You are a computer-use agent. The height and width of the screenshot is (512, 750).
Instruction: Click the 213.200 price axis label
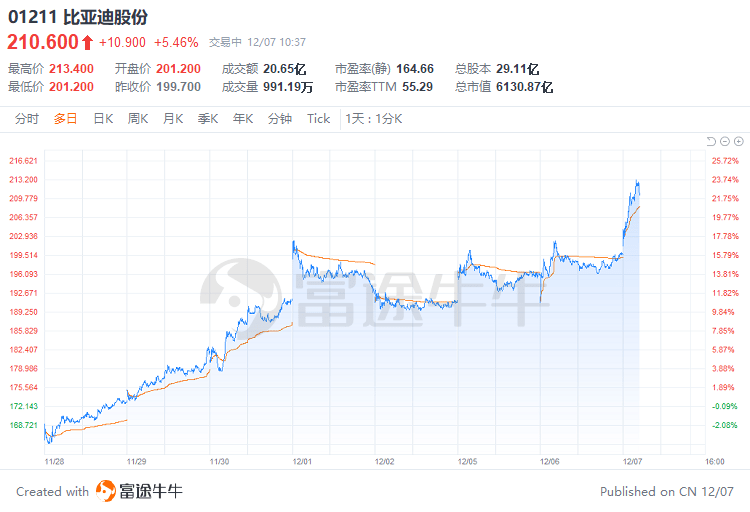click(x=23, y=179)
